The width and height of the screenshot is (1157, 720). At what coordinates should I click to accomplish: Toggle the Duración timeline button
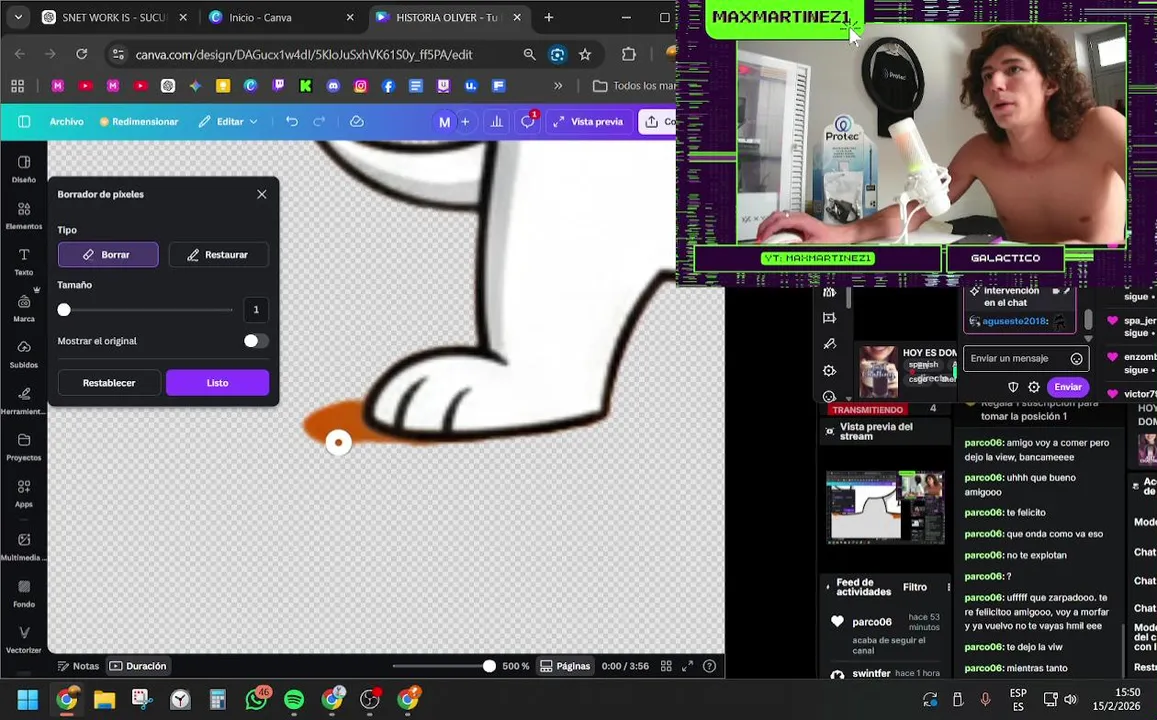click(x=138, y=666)
